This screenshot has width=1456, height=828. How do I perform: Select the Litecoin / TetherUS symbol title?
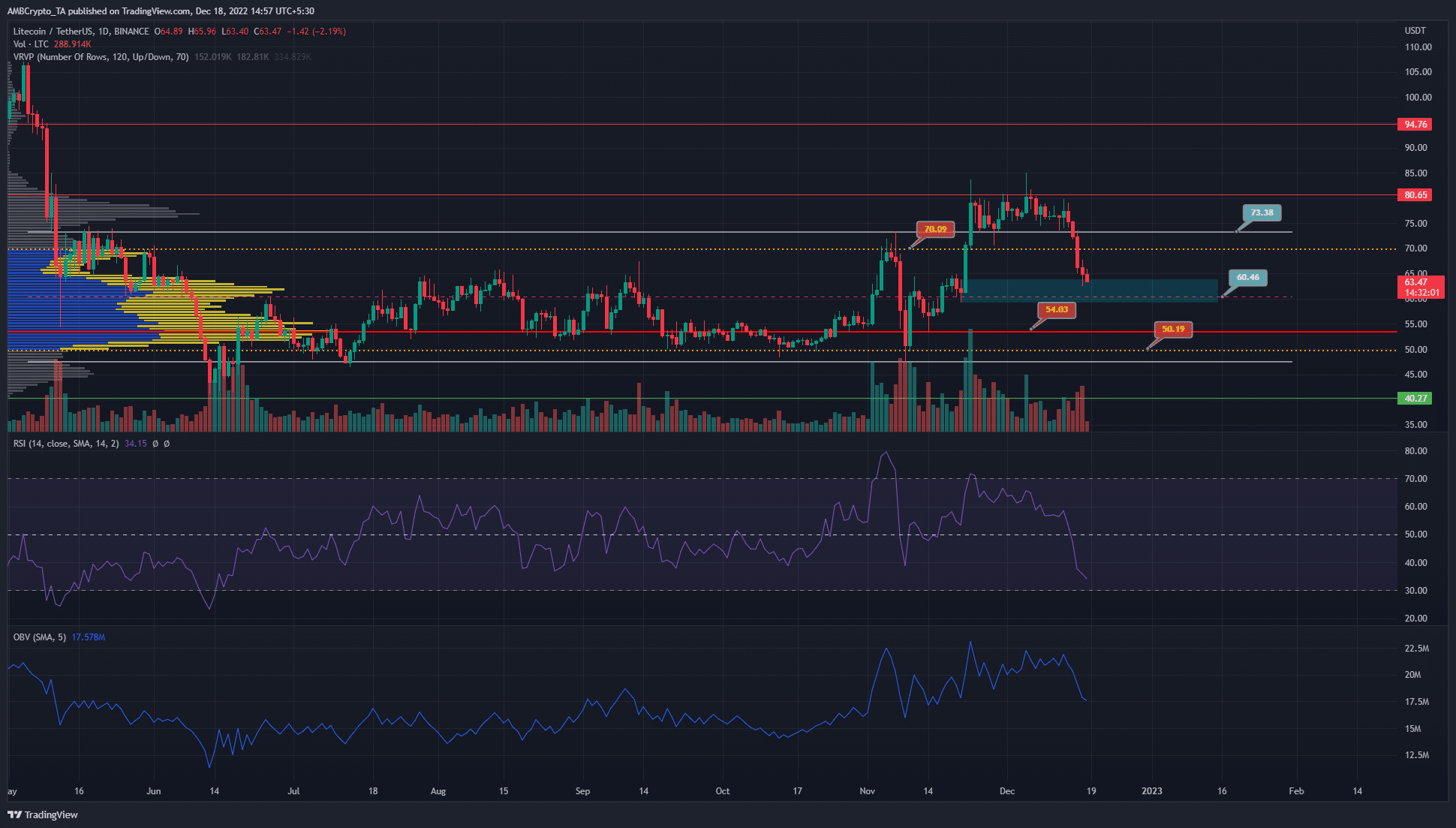81,32
